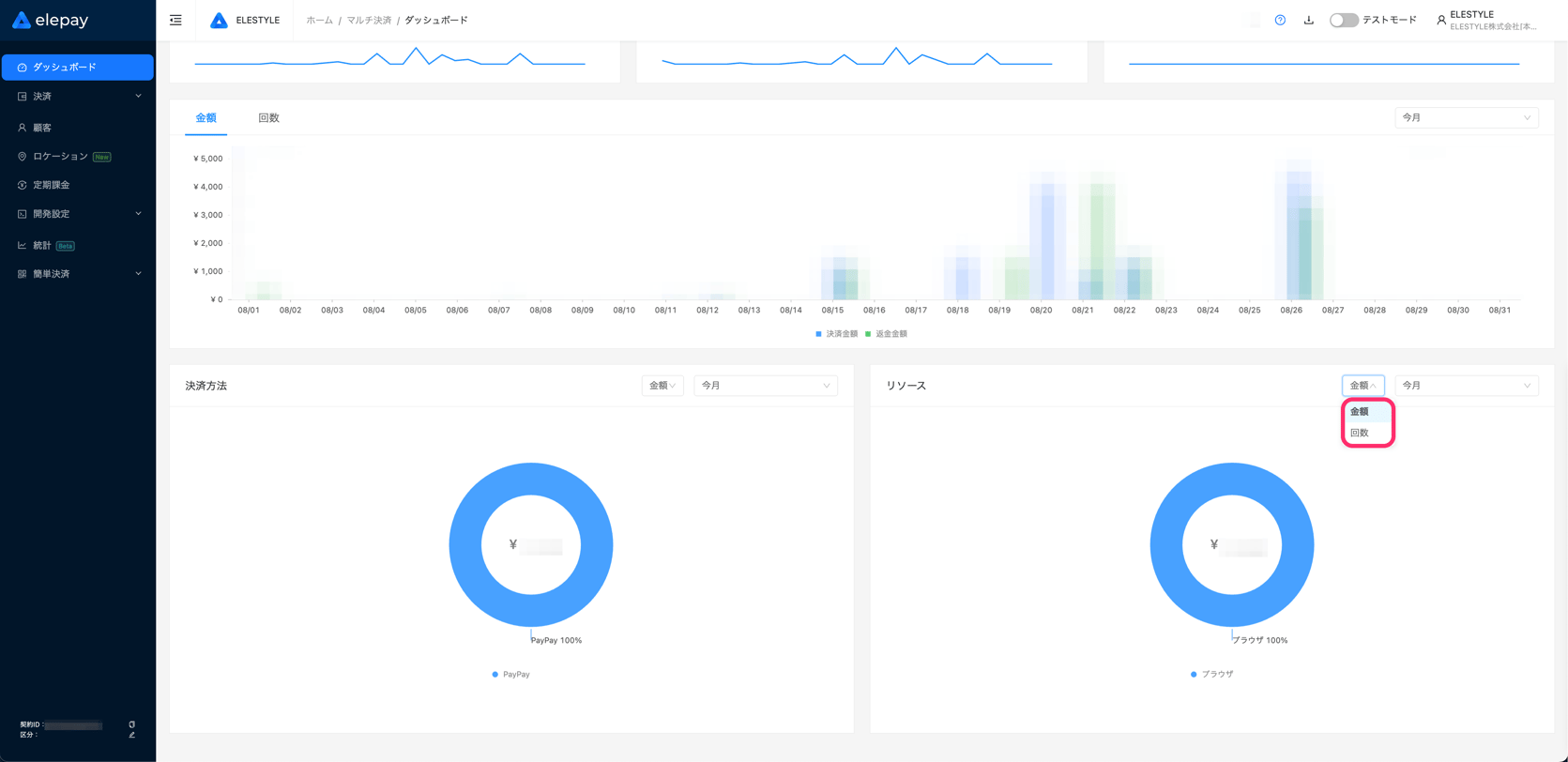Collapse the sidebar with the hamburger icon
Screen dimensions: 1568x762
pyautogui.click(x=175, y=20)
